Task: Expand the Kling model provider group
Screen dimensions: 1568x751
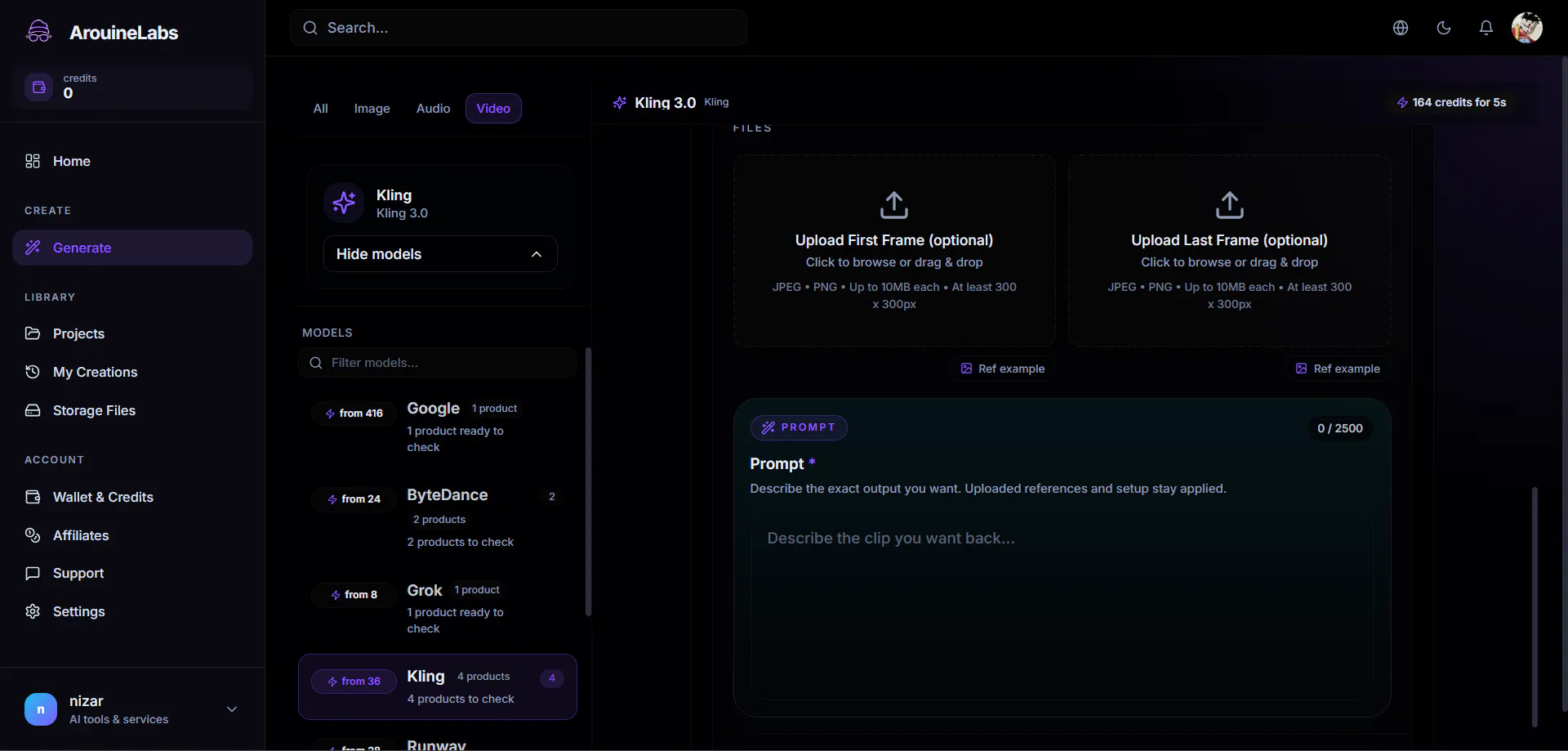Action: 438,686
